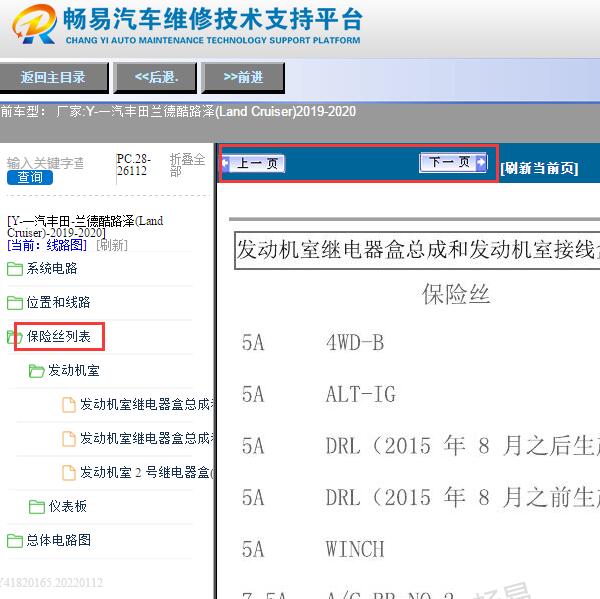The width and height of the screenshot is (600, 599).
Task: Click the 5A rating beside WINCH
Action: [253, 550]
